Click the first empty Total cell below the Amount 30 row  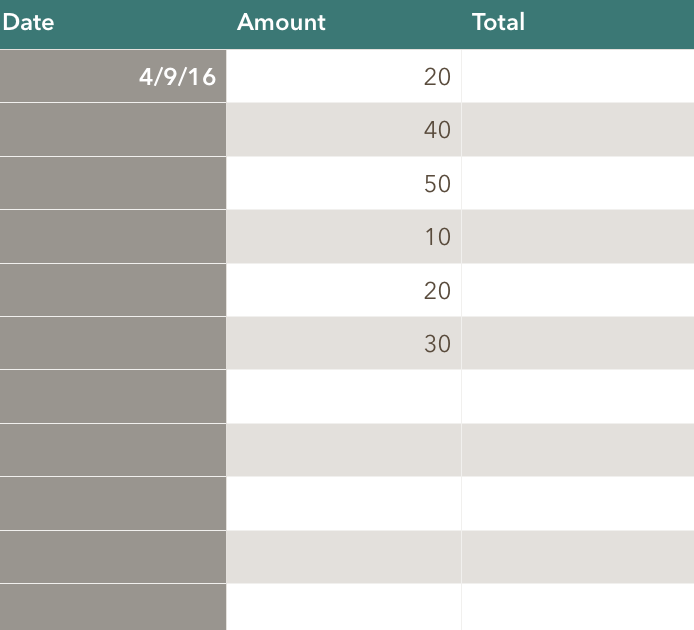578,397
